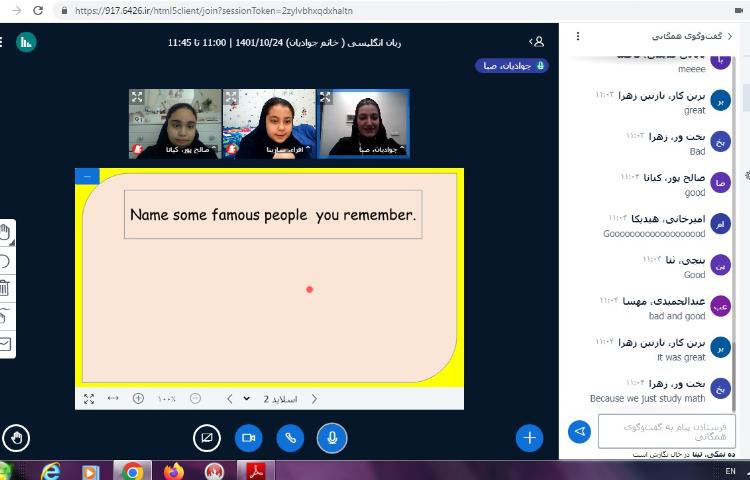Toggle the user list panel
Screen dimensions: 750x480
(538, 42)
